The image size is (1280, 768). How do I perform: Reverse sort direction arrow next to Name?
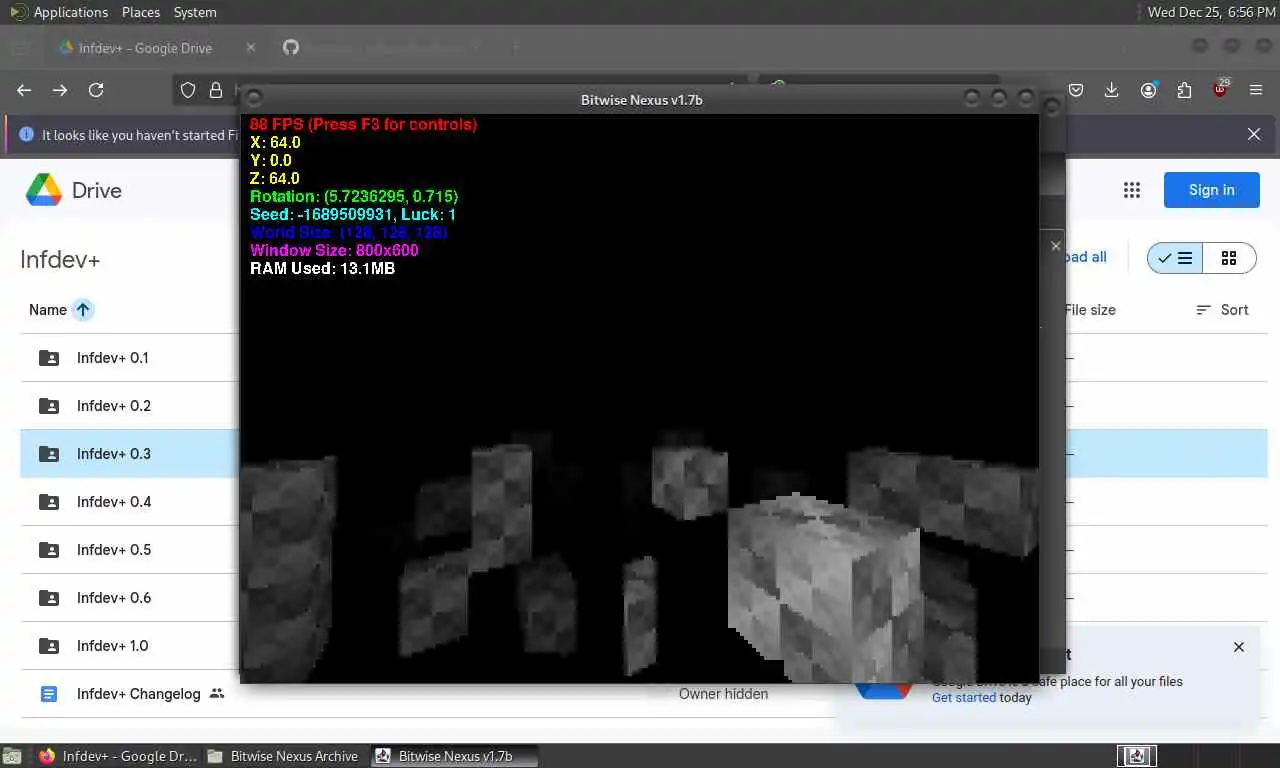pos(83,310)
